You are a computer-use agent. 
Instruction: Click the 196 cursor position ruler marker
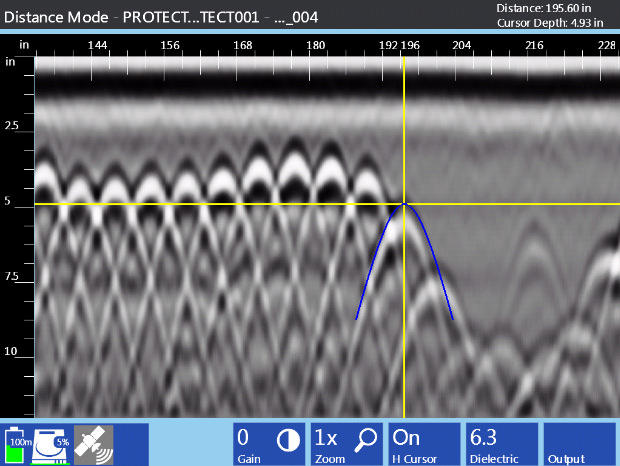(409, 46)
